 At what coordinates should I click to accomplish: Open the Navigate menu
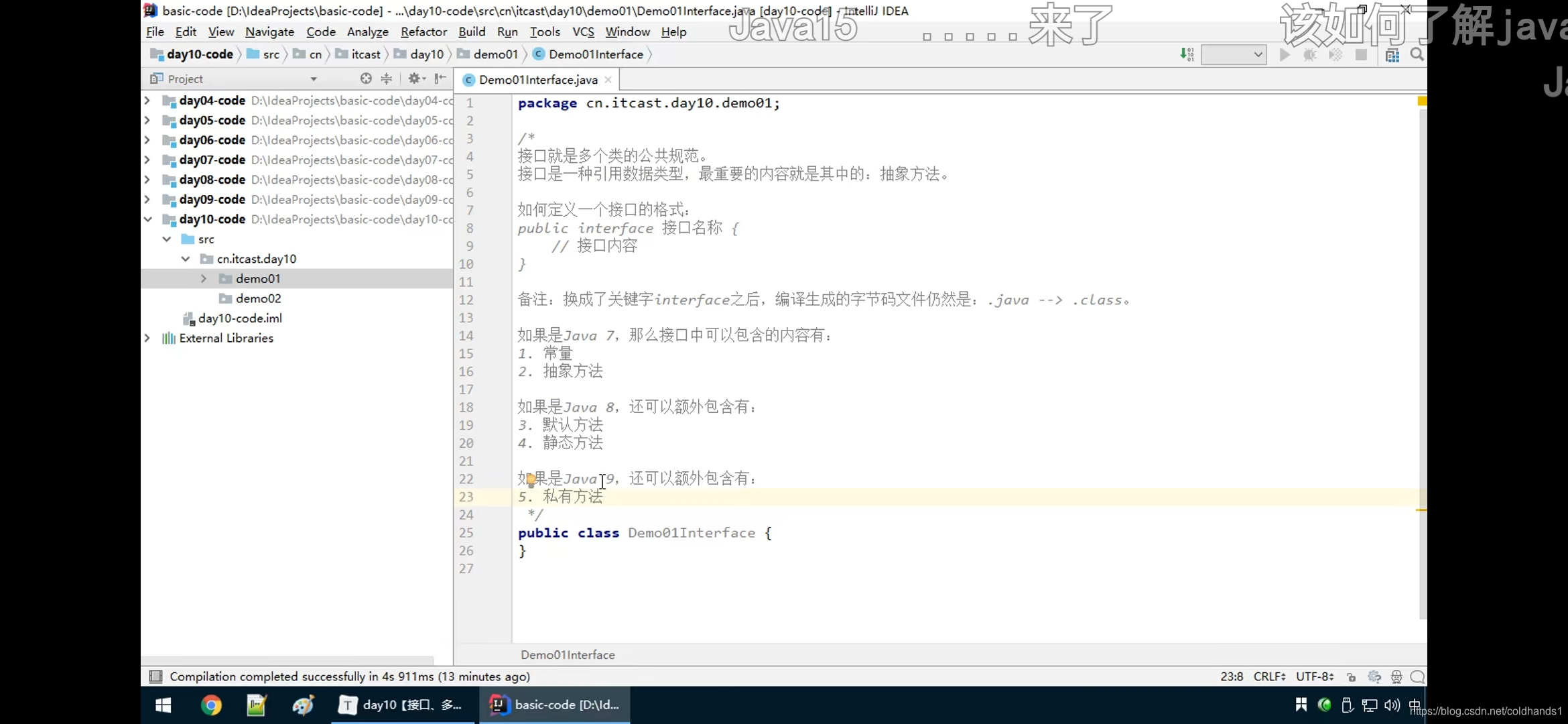[x=269, y=32]
